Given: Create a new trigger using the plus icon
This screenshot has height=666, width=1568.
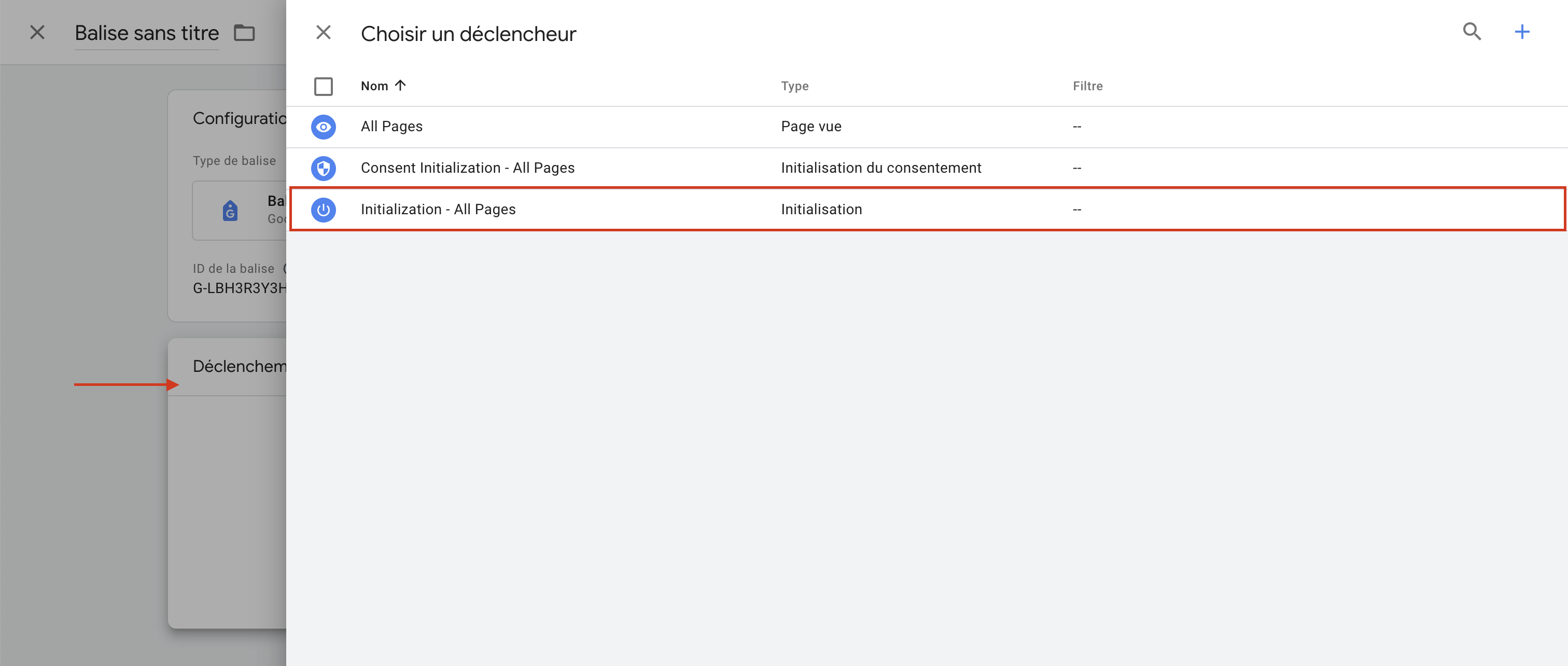Looking at the screenshot, I should click(x=1522, y=32).
